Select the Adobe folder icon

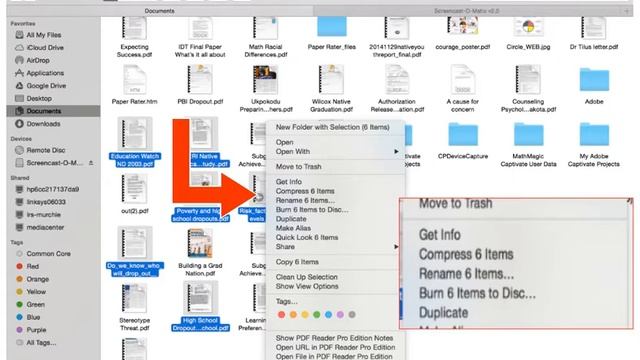click(x=594, y=80)
